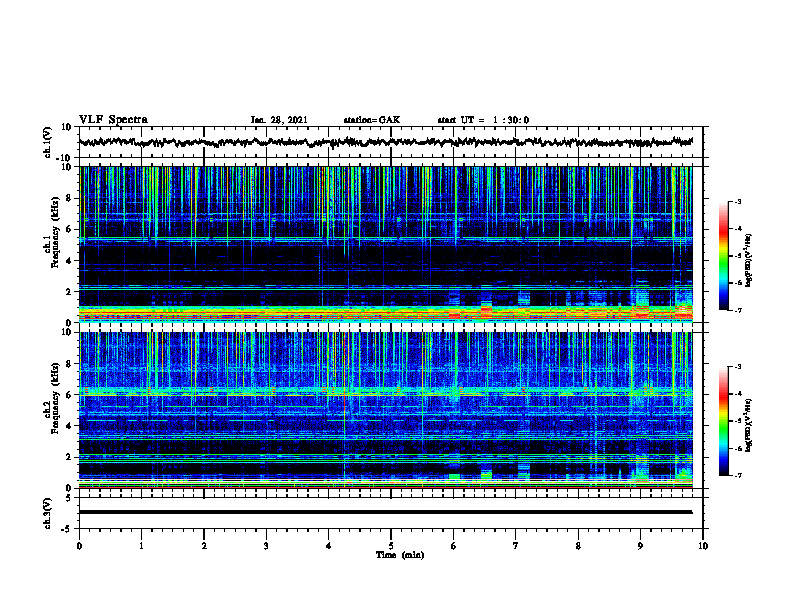792x612 pixels.
Task: Click the "4" kHz tick on ch.1 frequency axis
Action: point(69,261)
